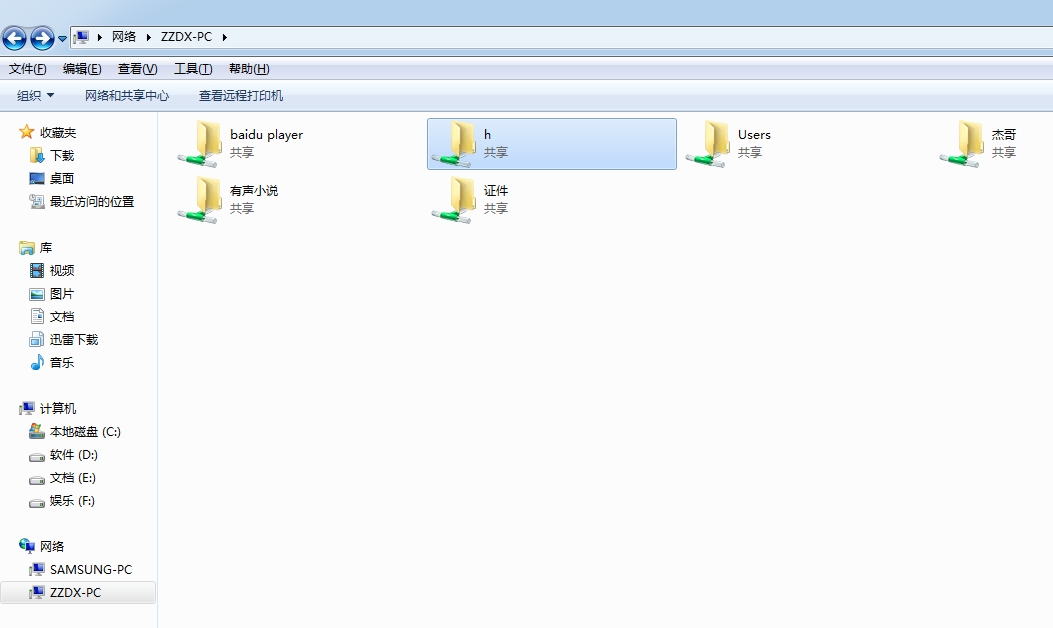Open 本地磁盘 (C:) drive

(x=85, y=431)
